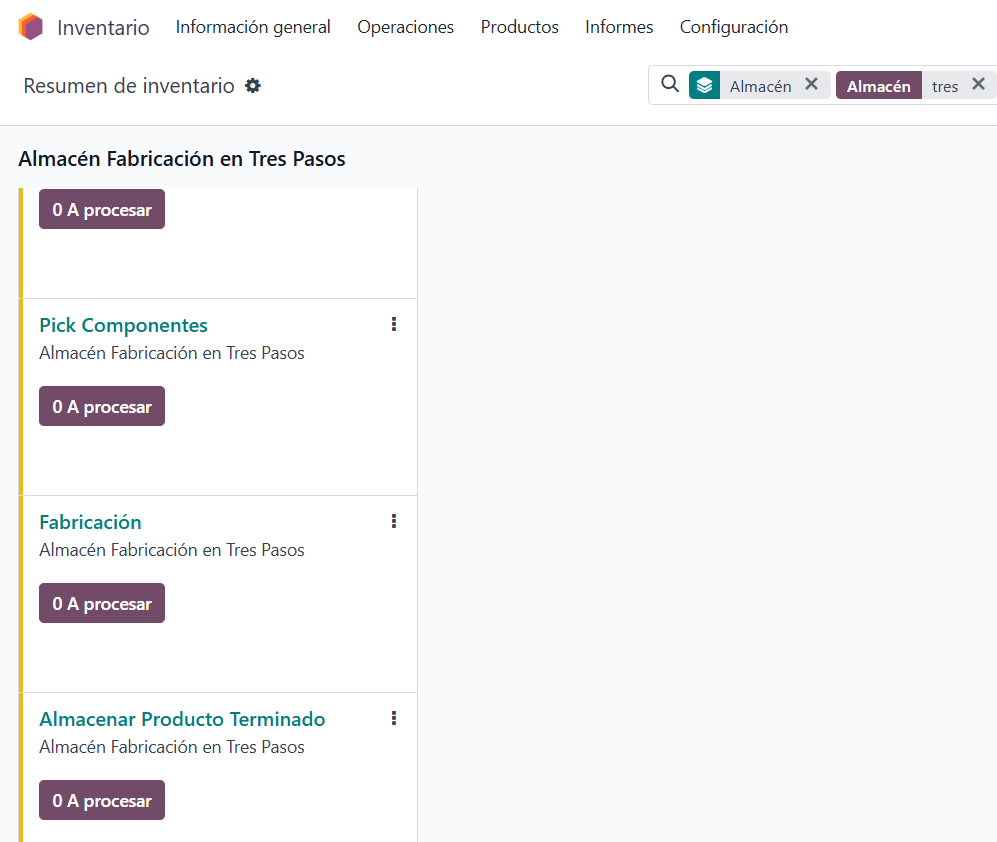Open the Configuración menu
The width and height of the screenshot is (997, 842).
click(x=734, y=27)
